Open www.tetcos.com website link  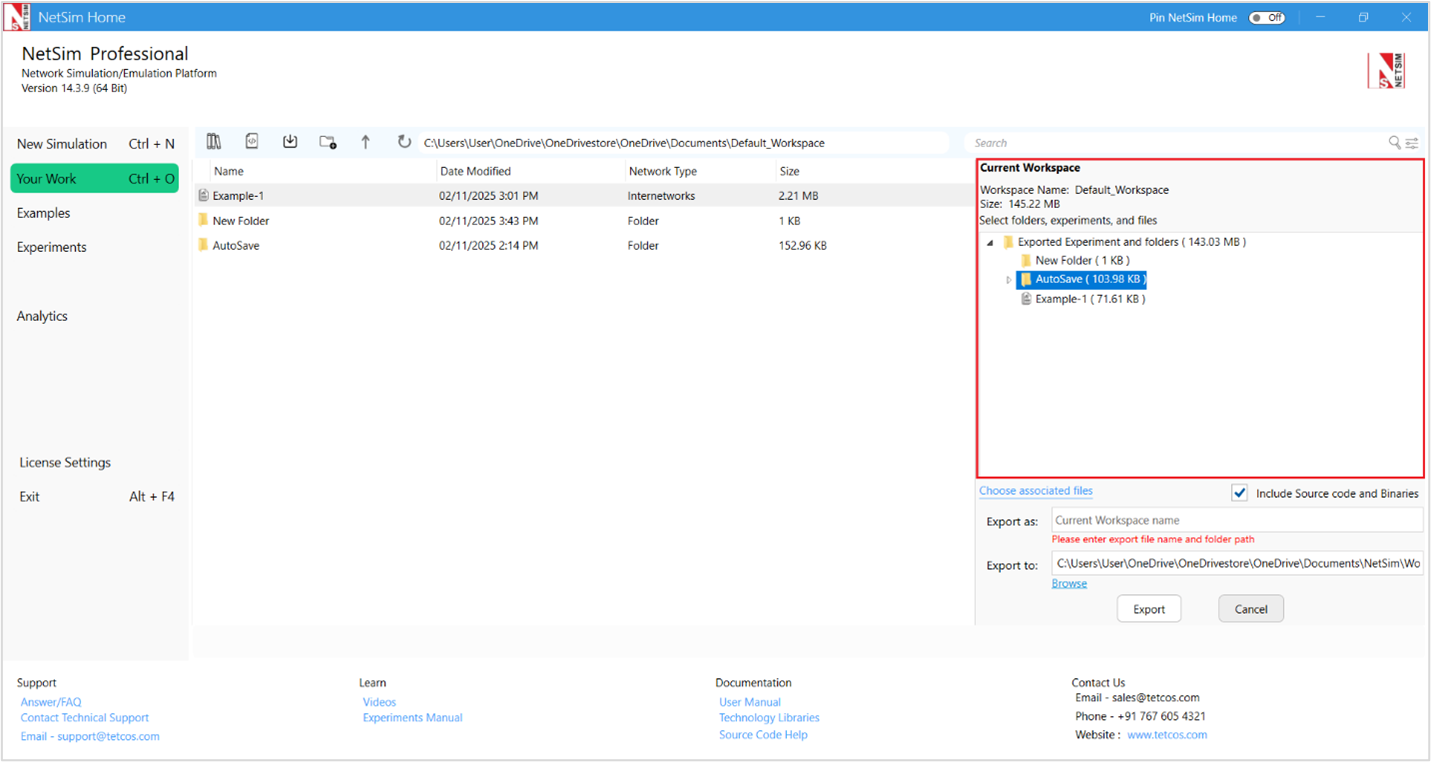point(1167,735)
